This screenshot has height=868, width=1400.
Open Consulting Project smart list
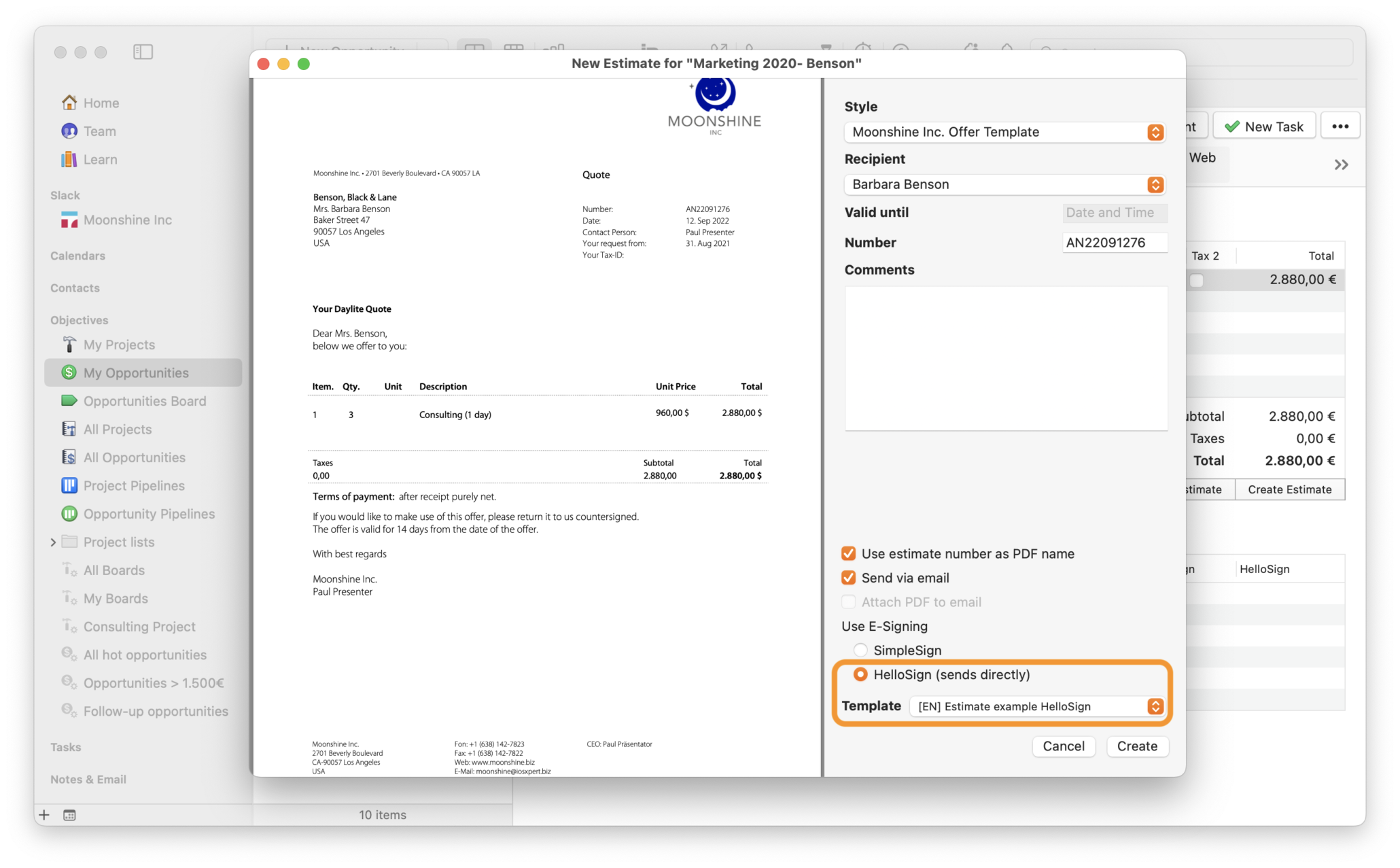(x=139, y=627)
